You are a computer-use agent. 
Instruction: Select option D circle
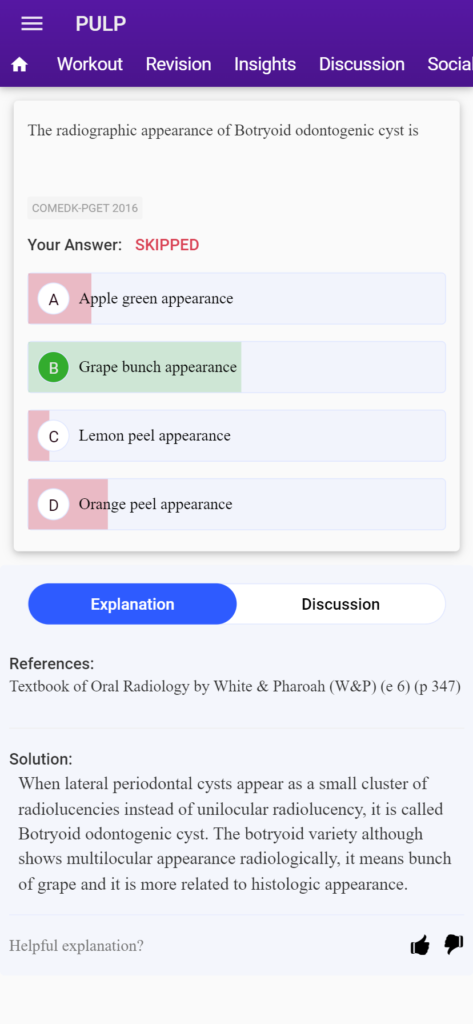[x=54, y=505]
